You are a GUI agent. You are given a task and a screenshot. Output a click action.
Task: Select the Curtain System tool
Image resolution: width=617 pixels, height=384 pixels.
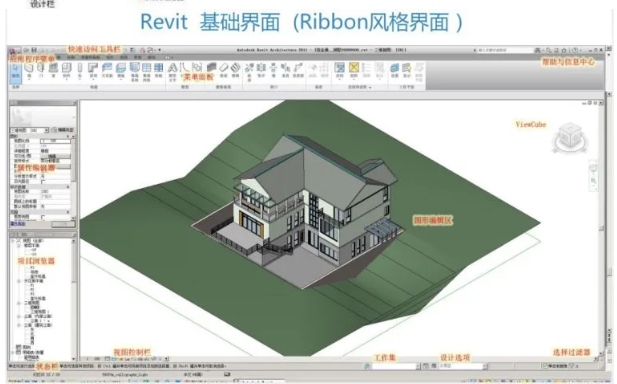(x=135, y=72)
